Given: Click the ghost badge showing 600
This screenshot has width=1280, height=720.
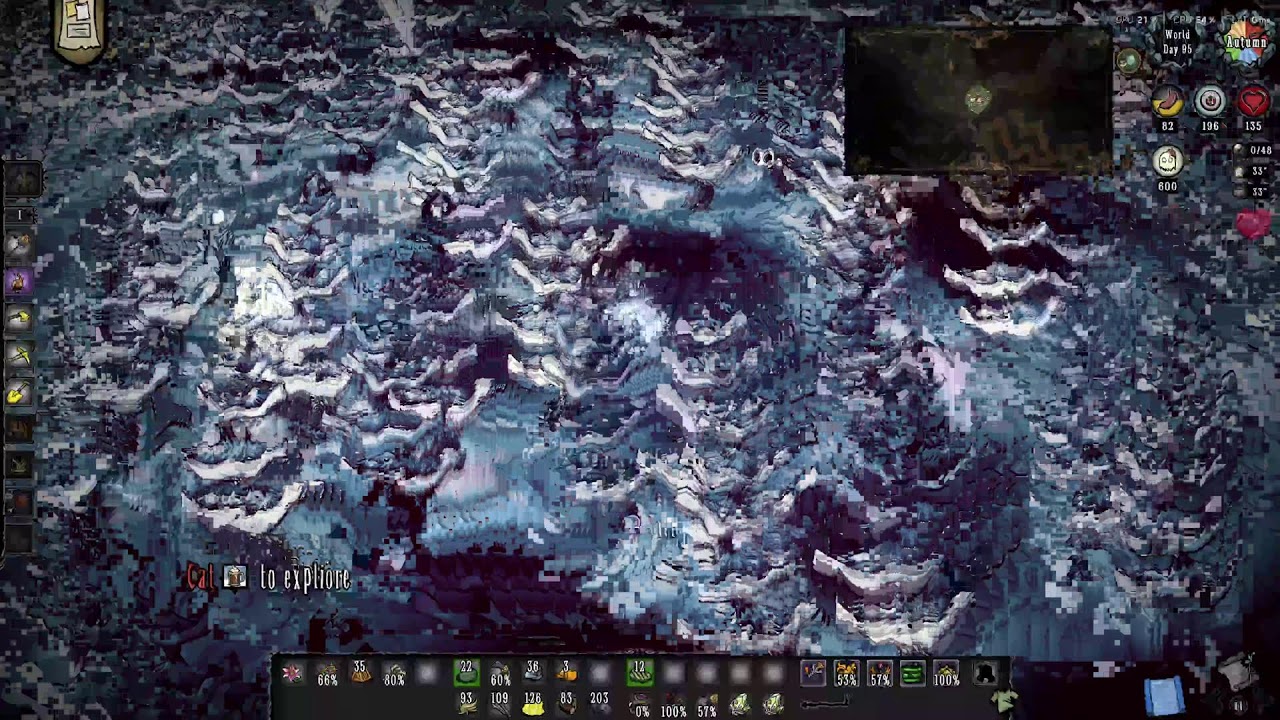Looking at the screenshot, I should click(1168, 162).
